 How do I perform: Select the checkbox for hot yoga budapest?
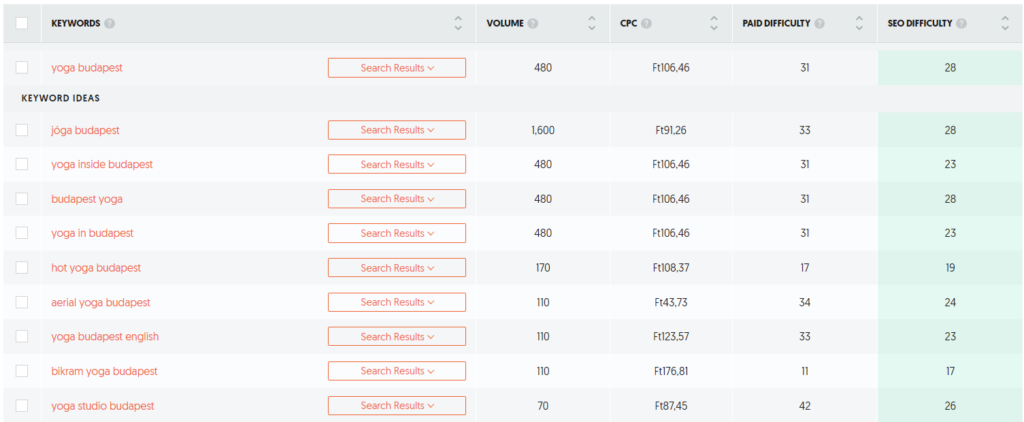click(22, 267)
